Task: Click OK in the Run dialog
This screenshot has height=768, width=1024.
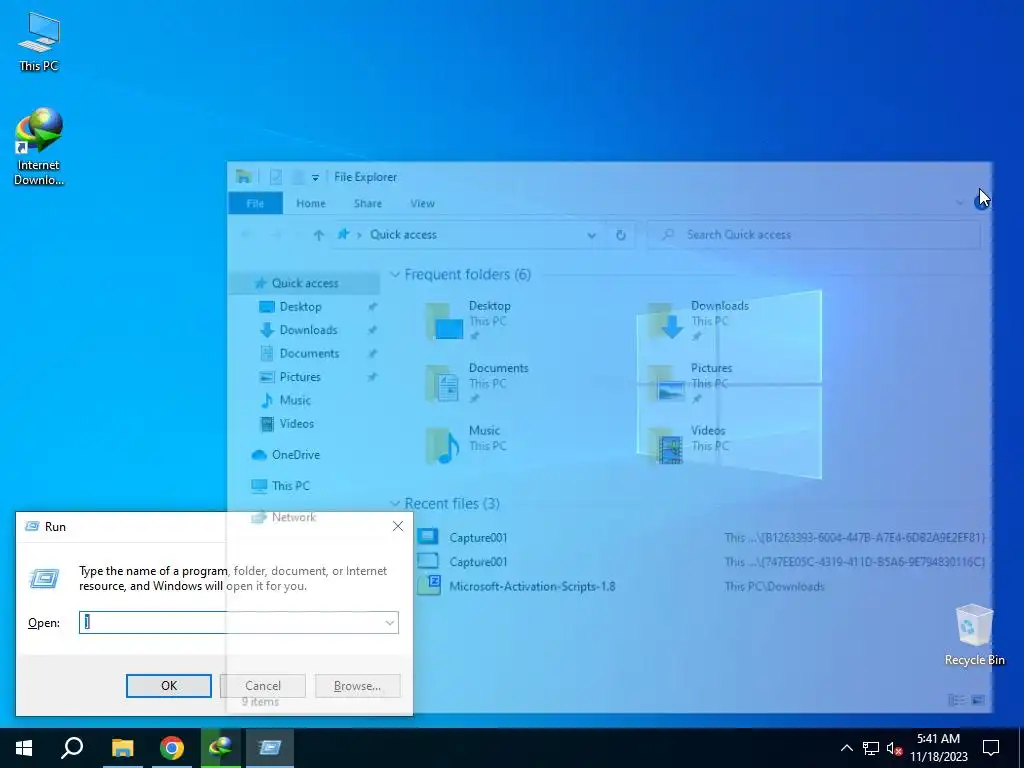Action: [x=168, y=686]
